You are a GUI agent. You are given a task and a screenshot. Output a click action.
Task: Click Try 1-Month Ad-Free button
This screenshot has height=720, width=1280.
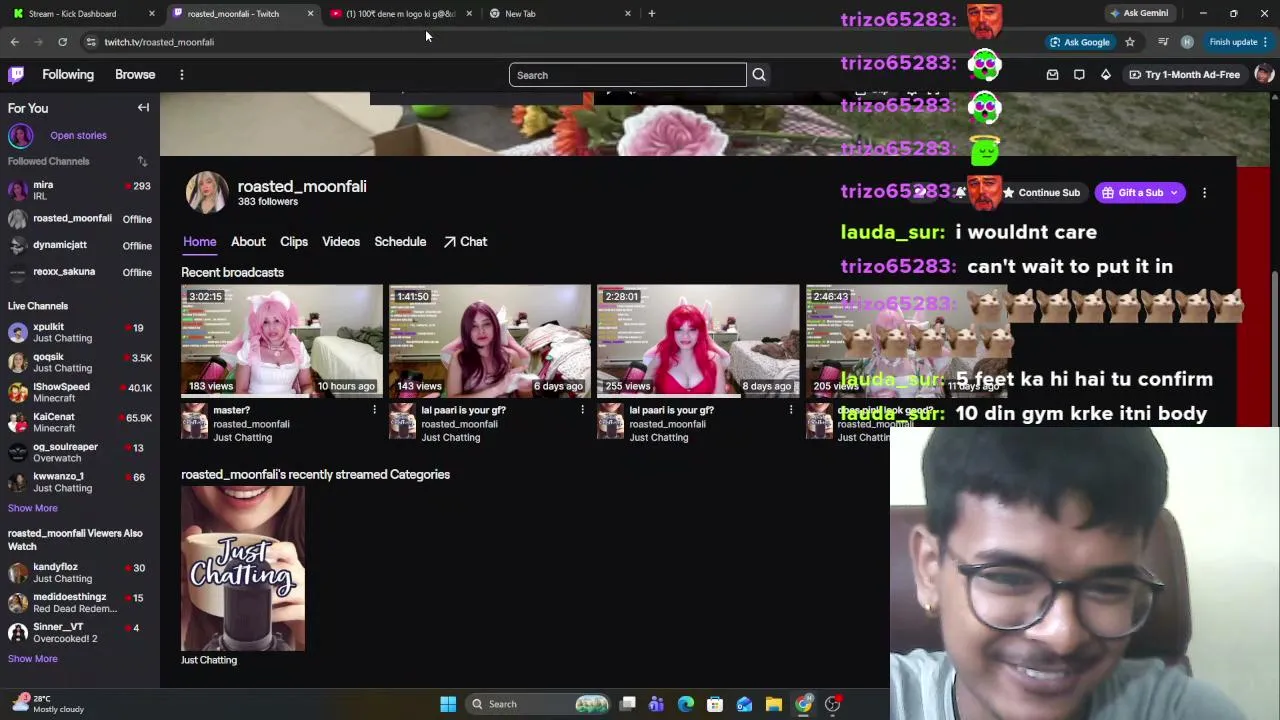click(x=1185, y=75)
